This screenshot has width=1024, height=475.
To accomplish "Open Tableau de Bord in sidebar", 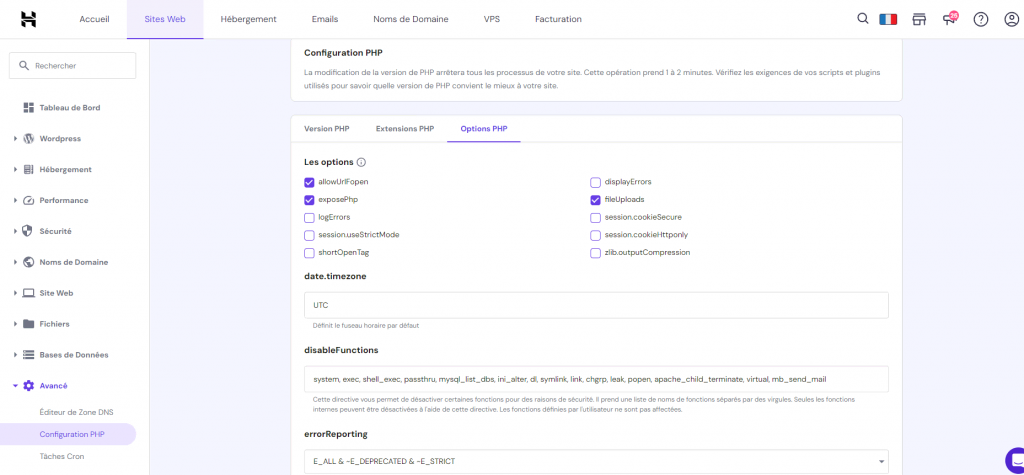I will tap(69, 107).
